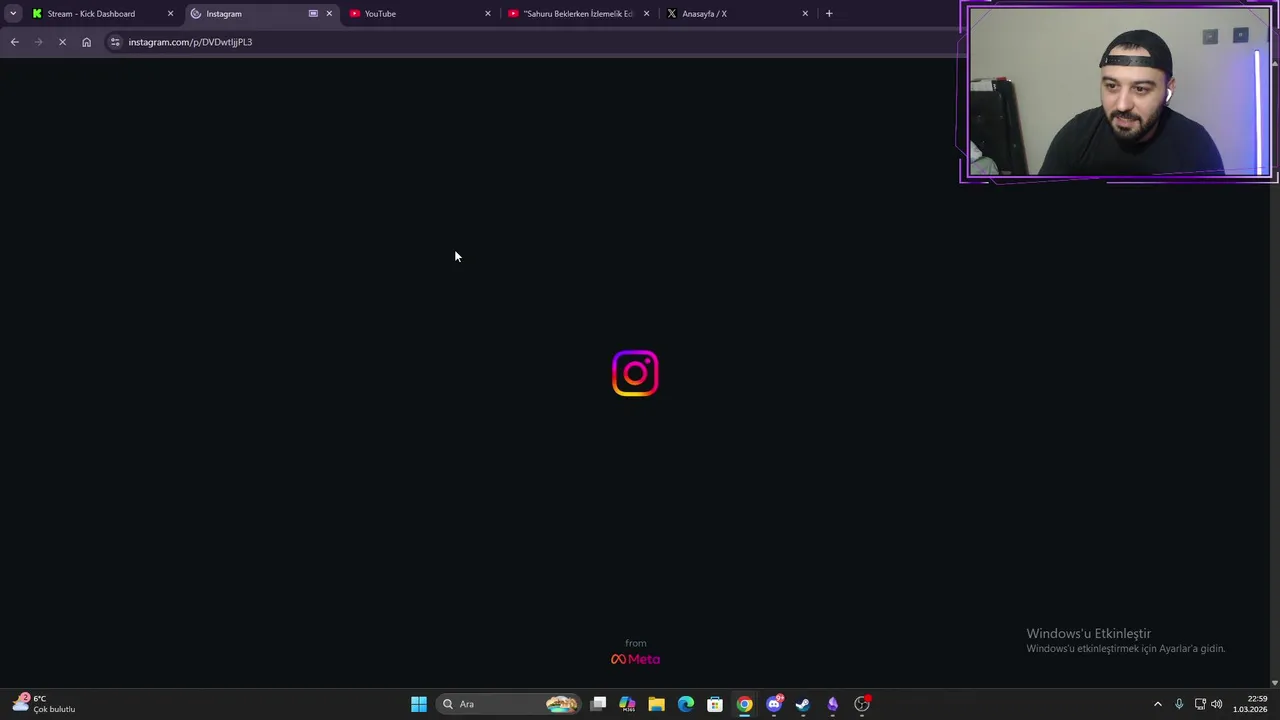Launch Microsoft 365 from the taskbar
The width and height of the screenshot is (1280, 720).
[627, 704]
